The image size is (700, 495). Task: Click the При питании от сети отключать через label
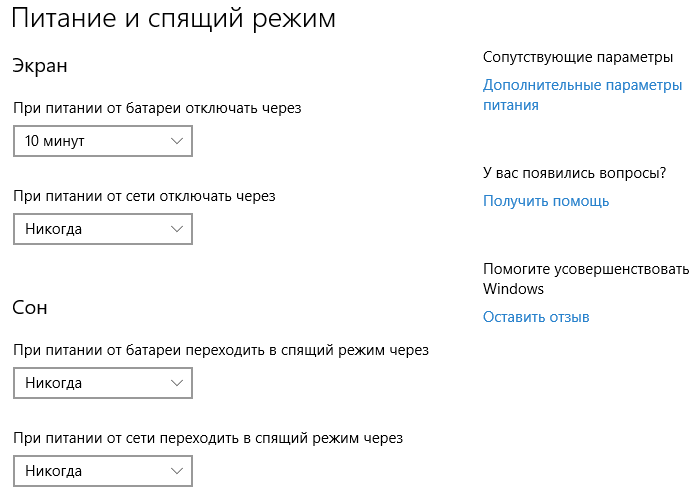click(144, 196)
